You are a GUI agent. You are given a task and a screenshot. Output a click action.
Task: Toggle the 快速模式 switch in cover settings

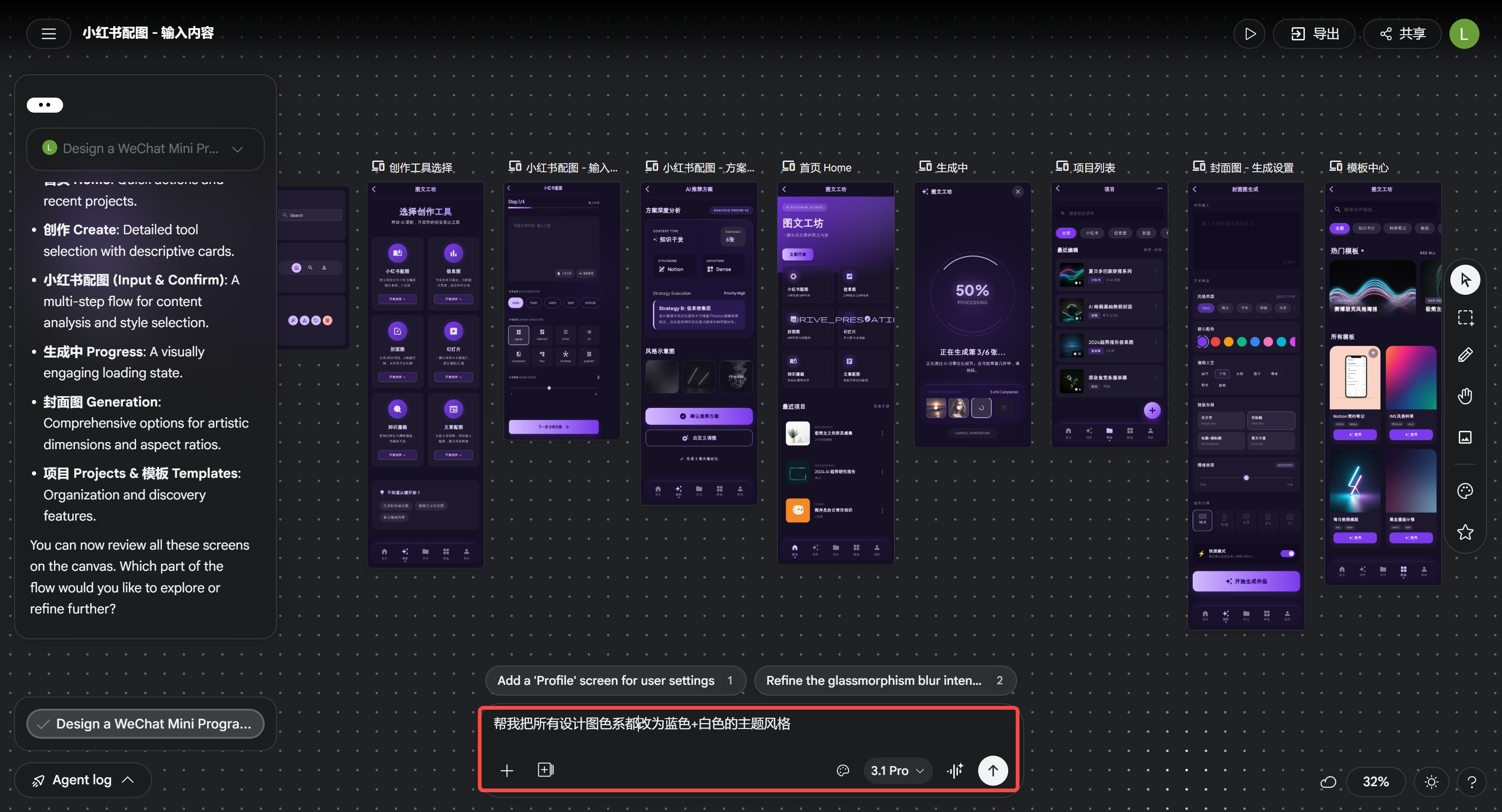pos(1287,553)
